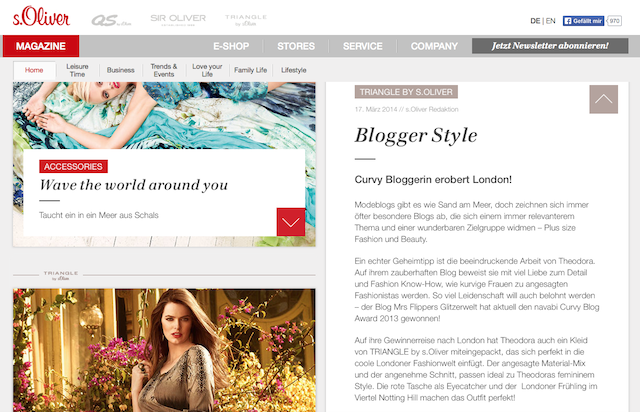Open the COMPANY menu item
The image size is (640, 412).
434,46
